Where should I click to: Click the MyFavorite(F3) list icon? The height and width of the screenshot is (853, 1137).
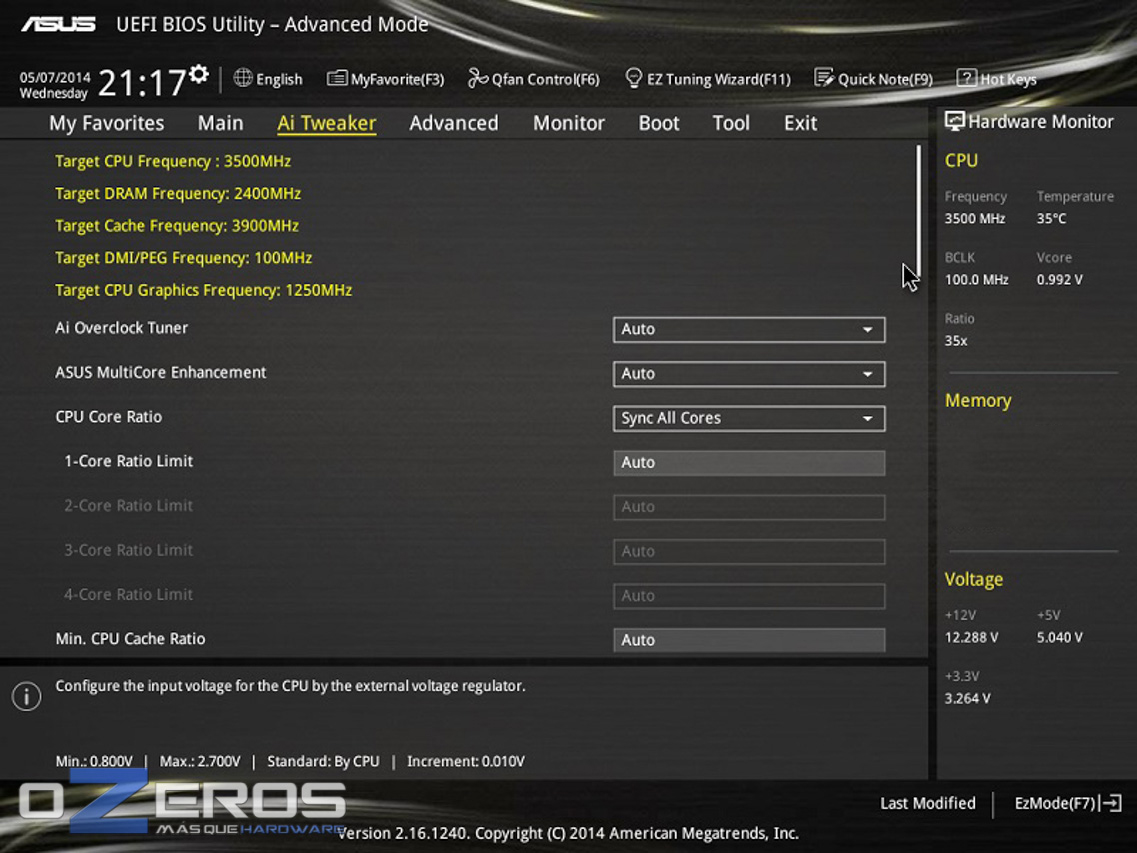[x=336, y=78]
